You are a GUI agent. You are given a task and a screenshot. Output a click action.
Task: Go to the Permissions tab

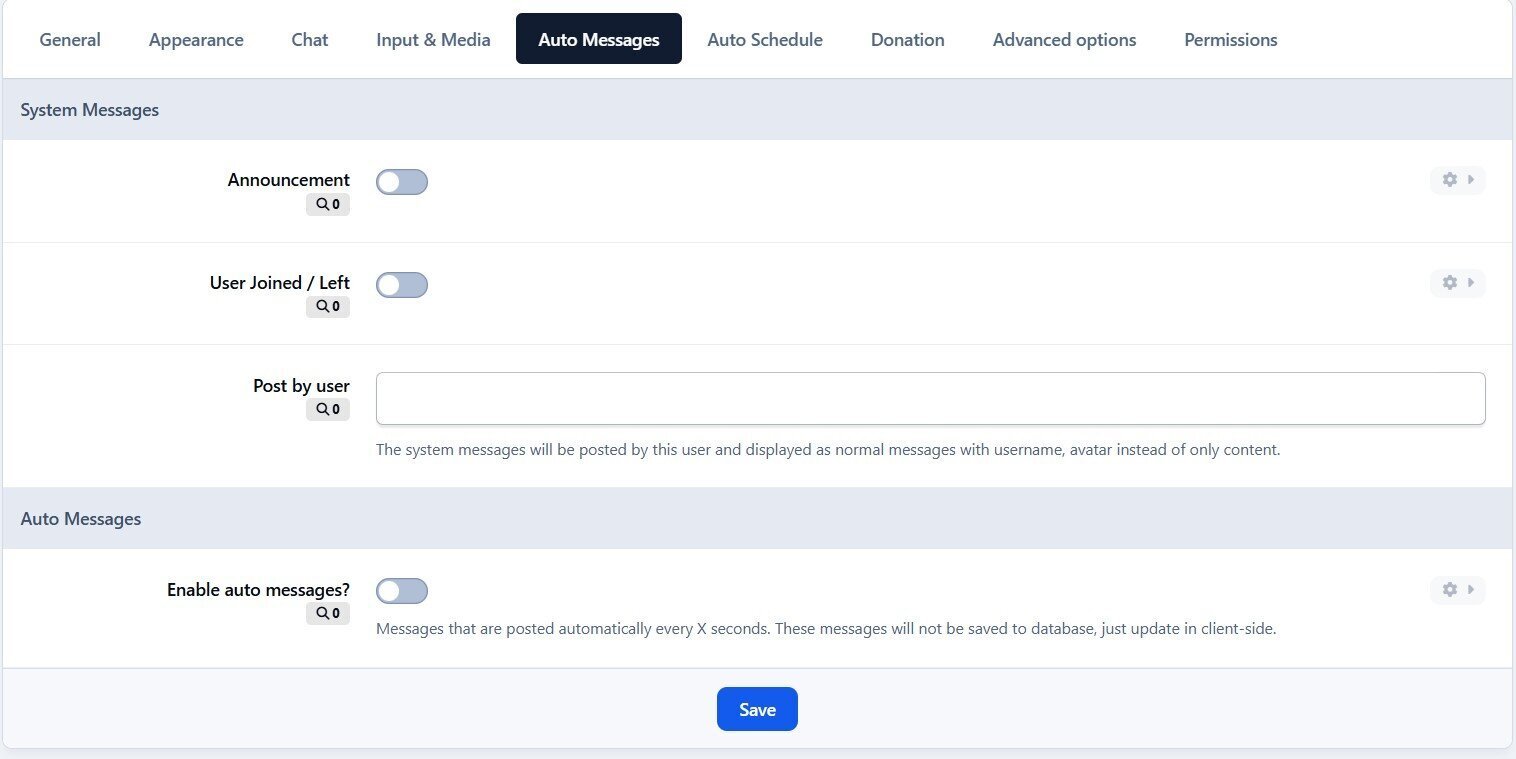coord(1230,40)
